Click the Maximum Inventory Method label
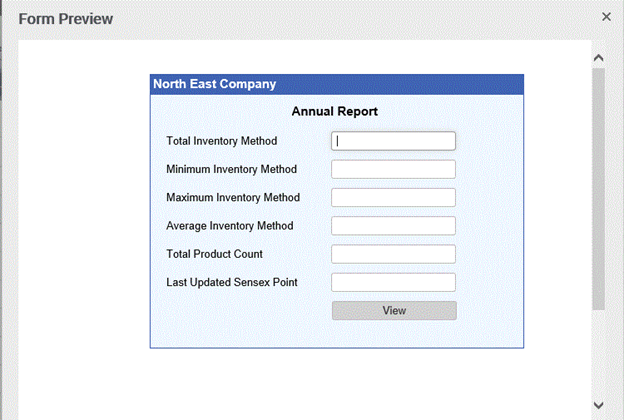This screenshot has height=420, width=624. [233, 197]
